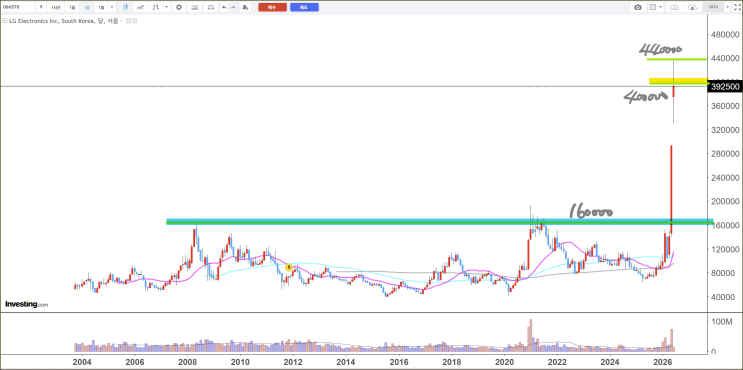Click the saved layout name button
Screen dimensions: 743x370
713,7
